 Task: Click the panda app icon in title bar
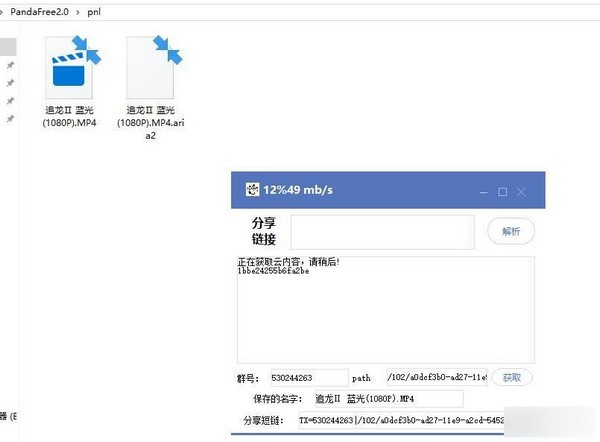point(252,189)
